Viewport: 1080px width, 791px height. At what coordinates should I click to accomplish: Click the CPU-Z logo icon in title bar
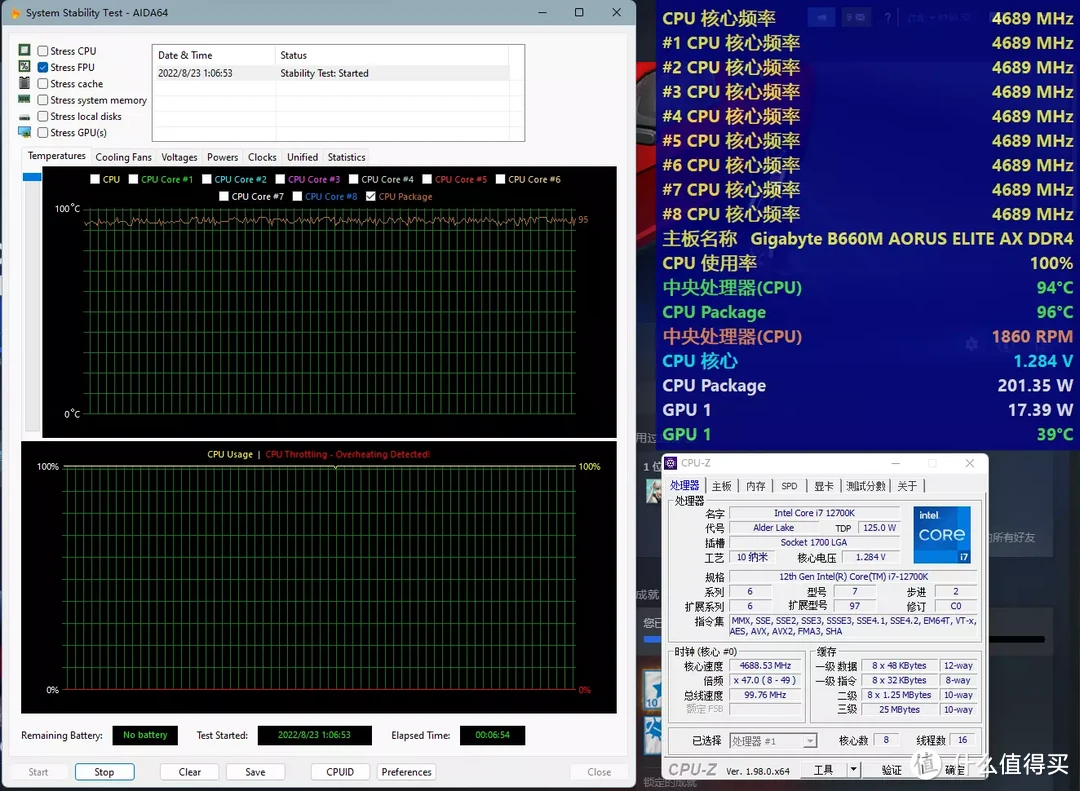671,463
